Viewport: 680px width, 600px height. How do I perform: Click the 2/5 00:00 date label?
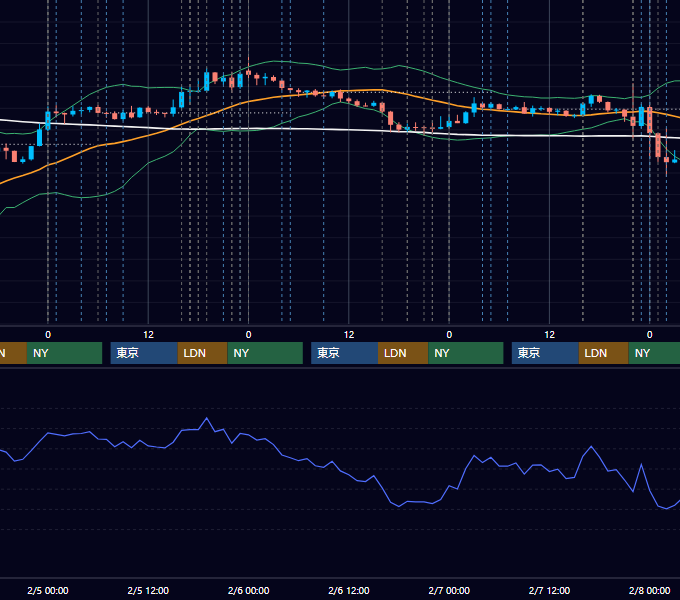click(48, 590)
